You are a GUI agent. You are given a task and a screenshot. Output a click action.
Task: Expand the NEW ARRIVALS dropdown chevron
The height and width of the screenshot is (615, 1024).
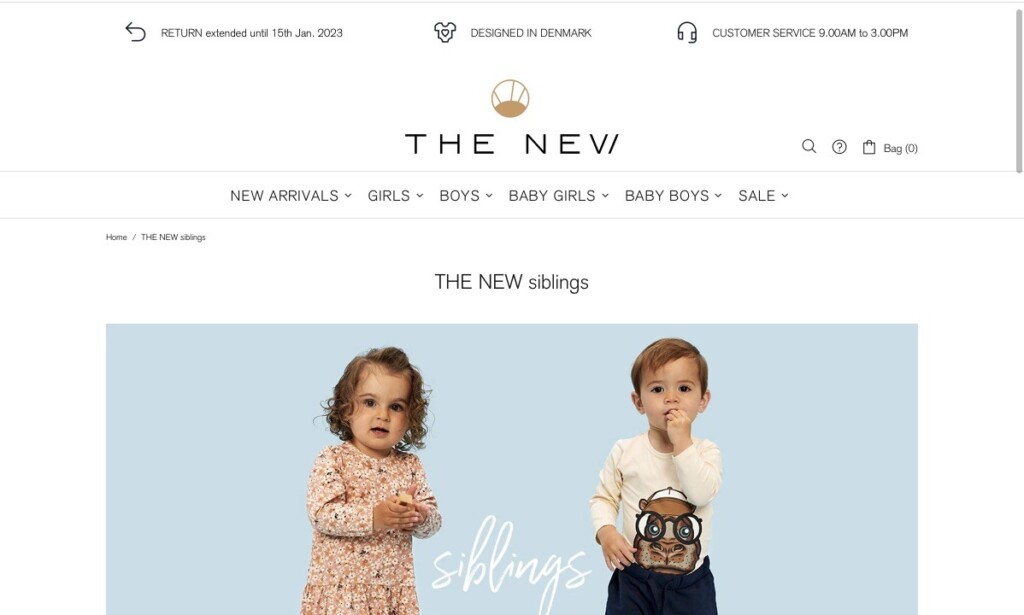pyautogui.click(x=348, y=195)
